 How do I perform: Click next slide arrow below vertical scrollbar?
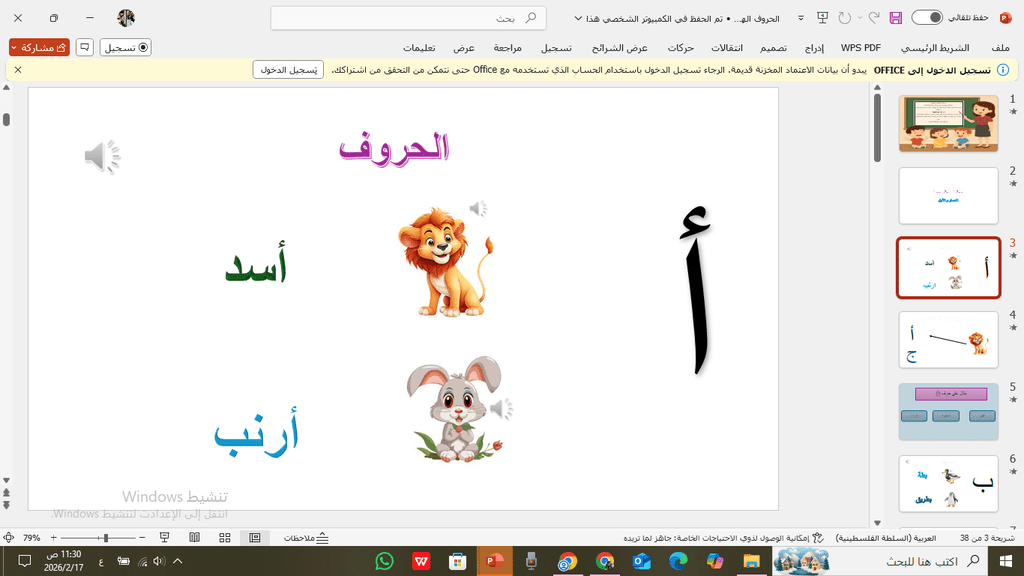tap(7, 505)
